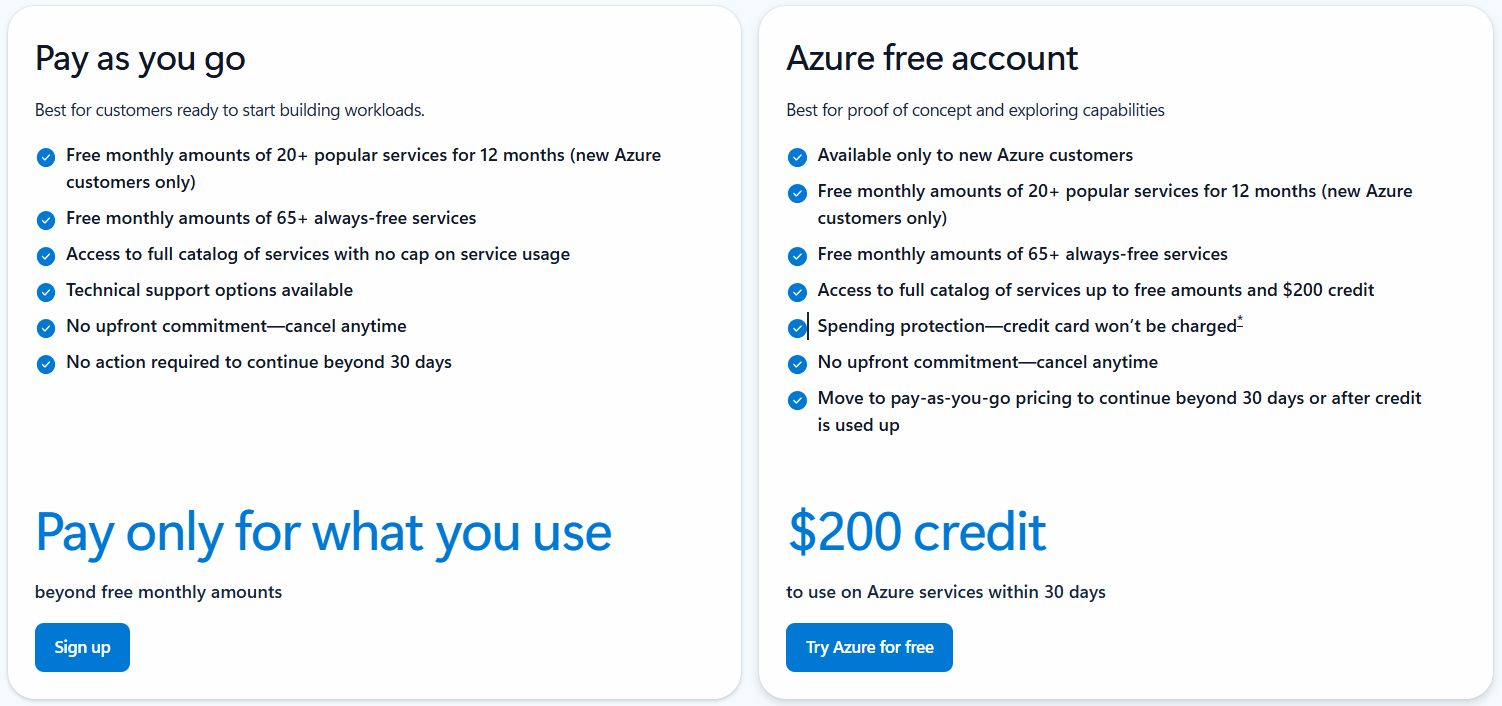The height and width of the screenshot is (706, 1502).
Task: Open the asterisk footnote after 'won't be charged'
Action: (1240, 320)
